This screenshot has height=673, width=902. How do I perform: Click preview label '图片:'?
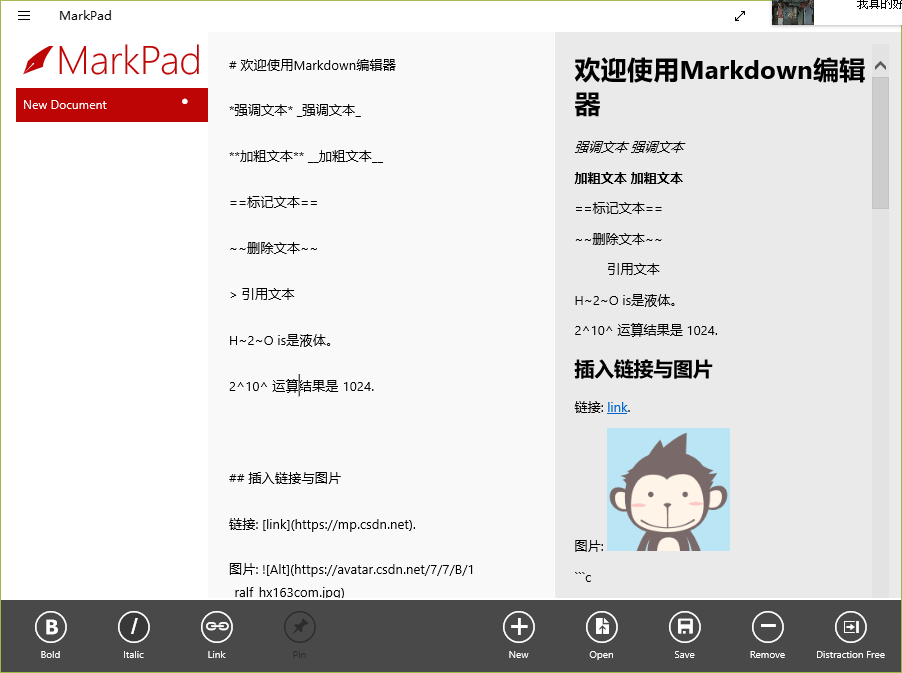point(589,546)
